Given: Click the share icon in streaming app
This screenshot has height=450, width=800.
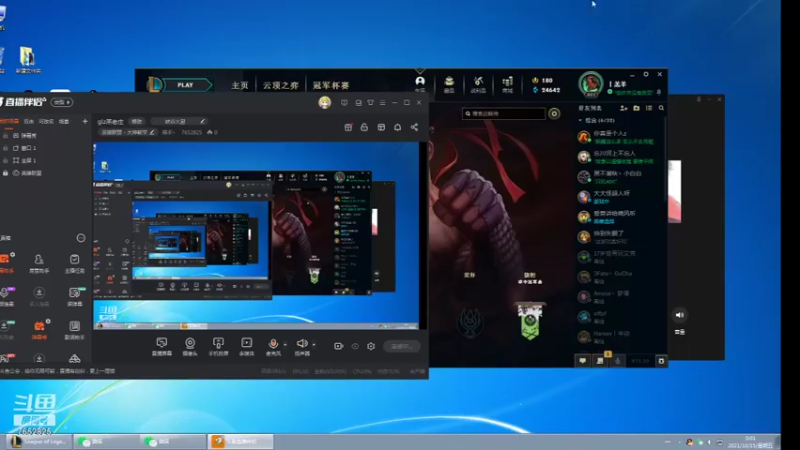Looking at the screenshot, I should click(414, 127).
